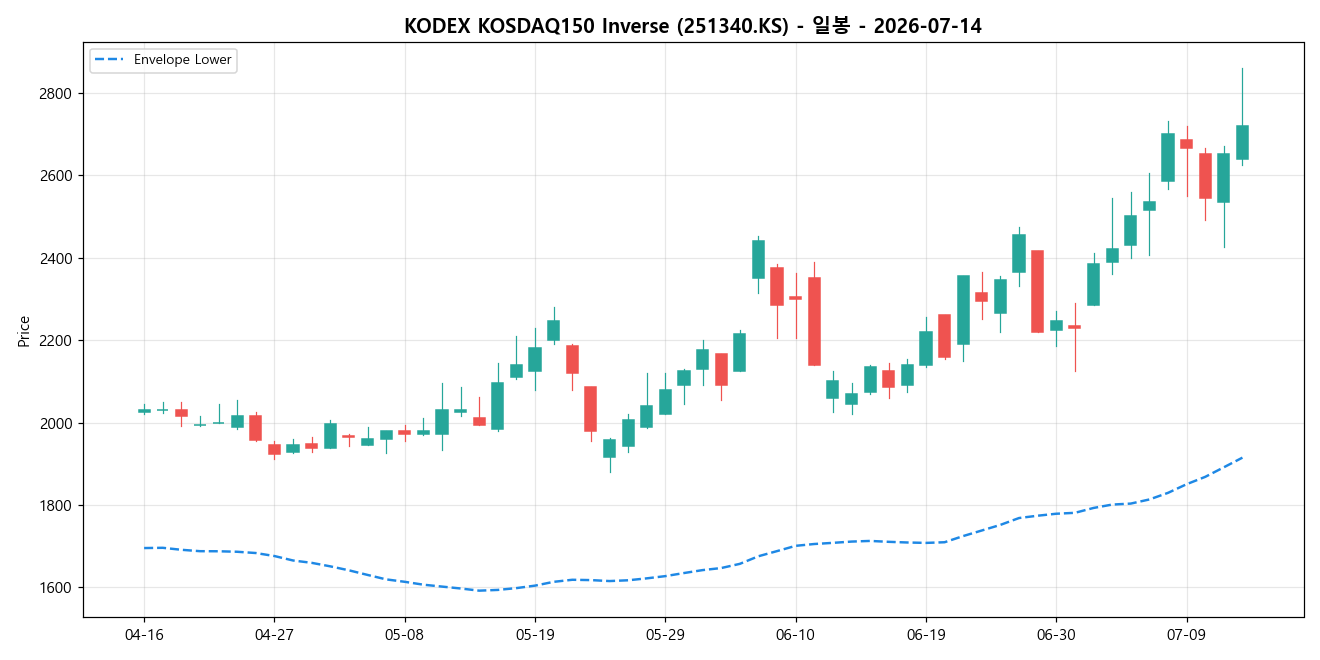
Task: Click the 06-19 x-axis date label
Action: point(926,635)
